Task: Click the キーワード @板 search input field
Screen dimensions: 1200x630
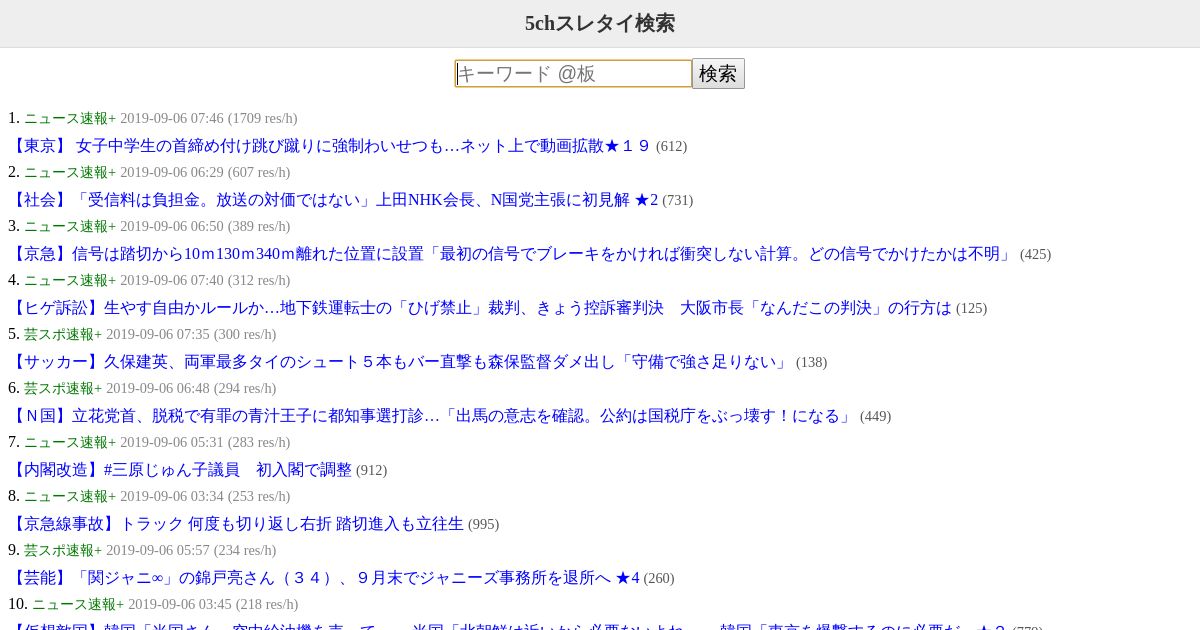Action: (x=573, y=74)
